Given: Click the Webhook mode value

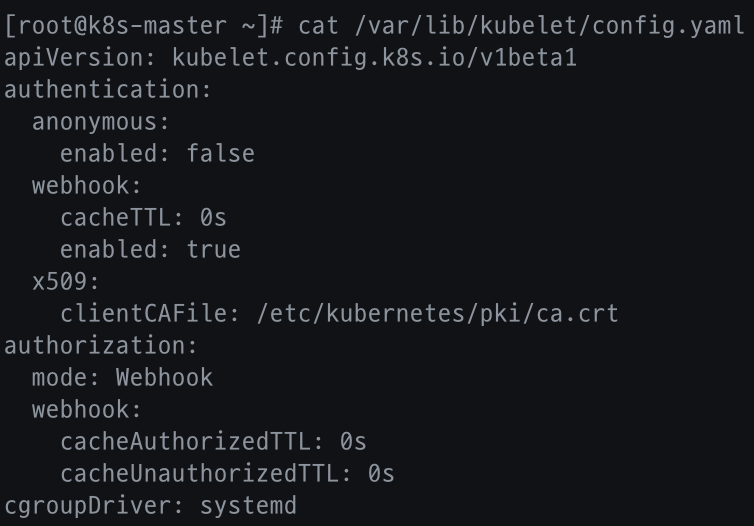Looking at the screenshot, I should pos(164,378).
